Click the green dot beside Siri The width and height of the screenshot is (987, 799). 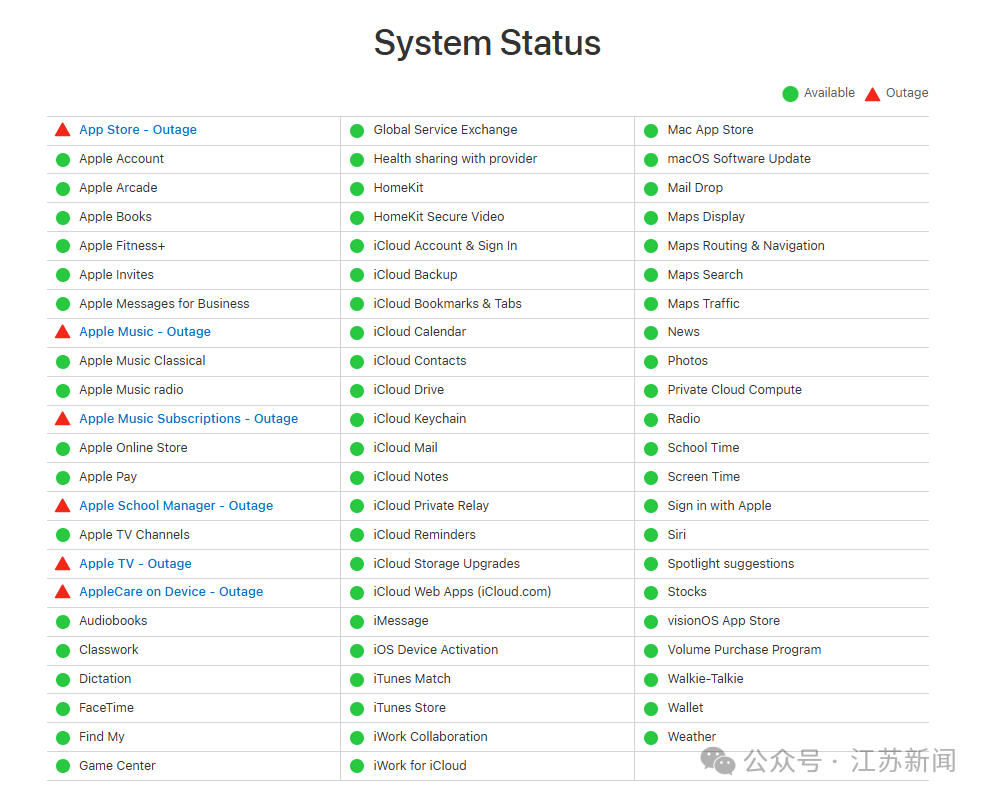click(x=651, y=536)
